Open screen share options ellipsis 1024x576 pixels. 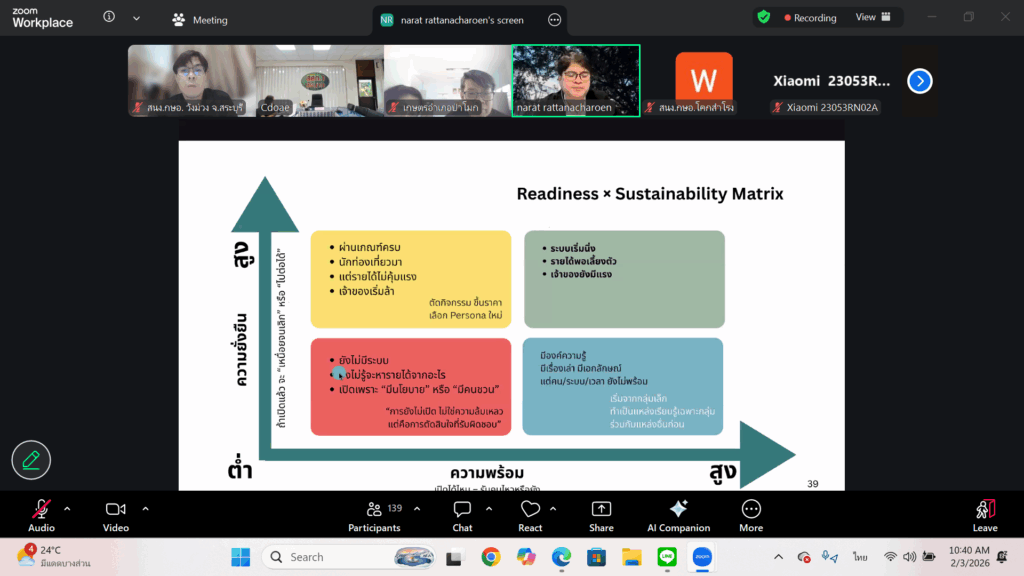point(555,20)
